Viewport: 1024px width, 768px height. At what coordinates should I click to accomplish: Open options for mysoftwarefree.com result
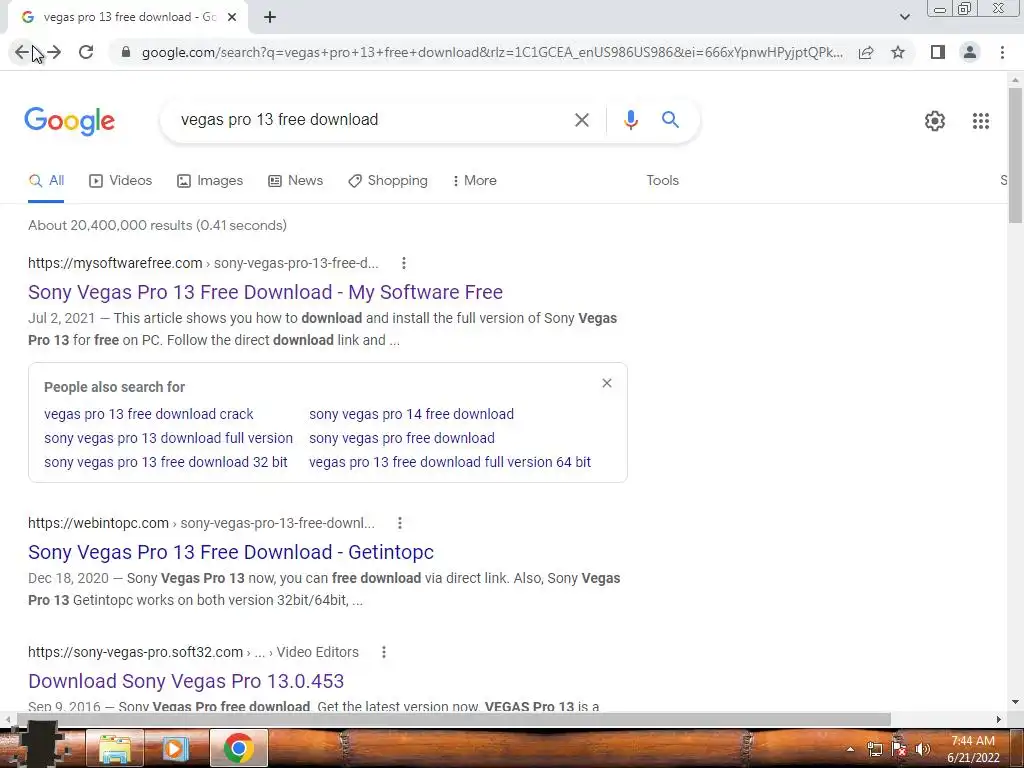click(404, 263)
